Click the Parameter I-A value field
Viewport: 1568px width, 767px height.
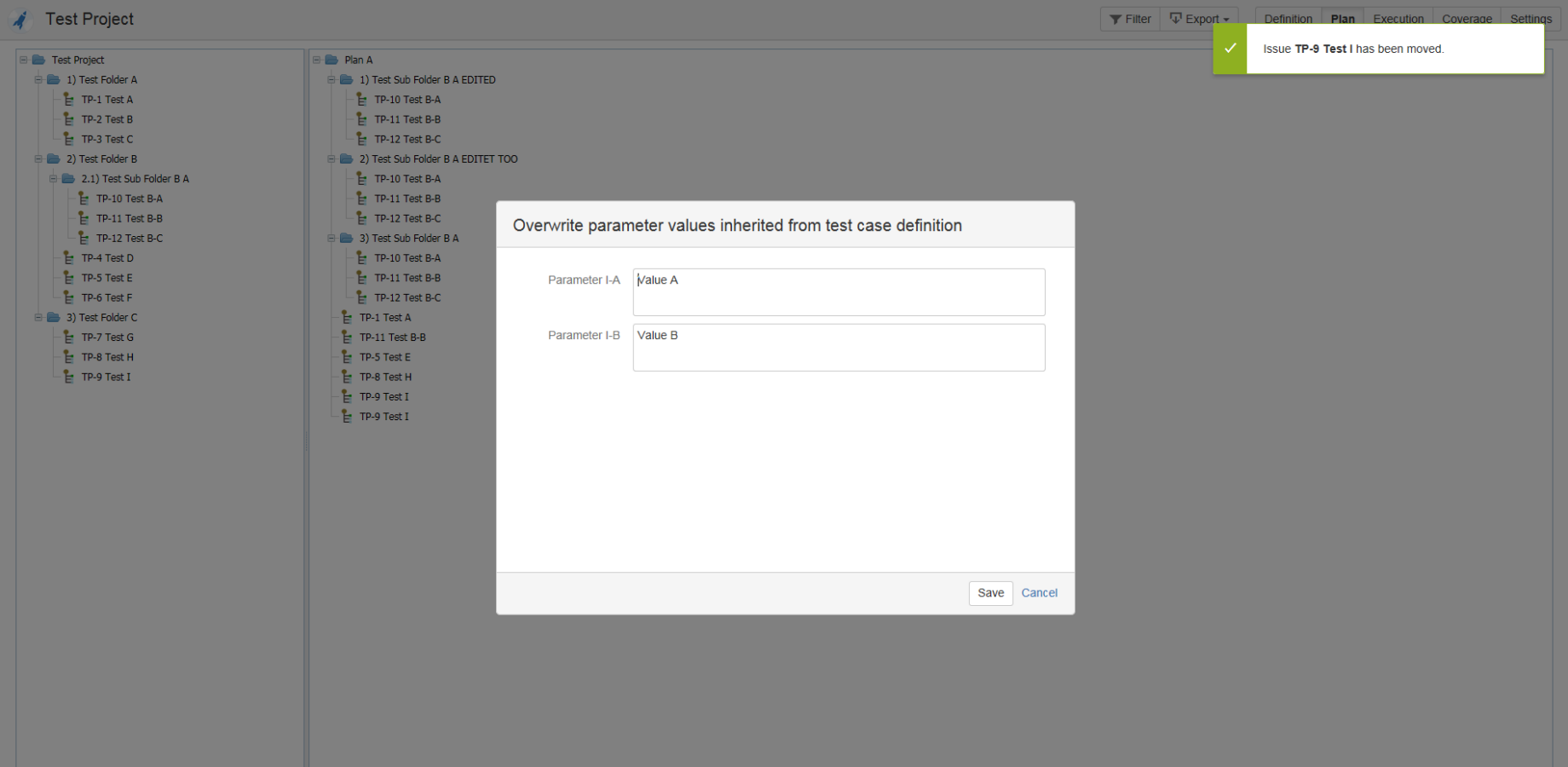839,292
